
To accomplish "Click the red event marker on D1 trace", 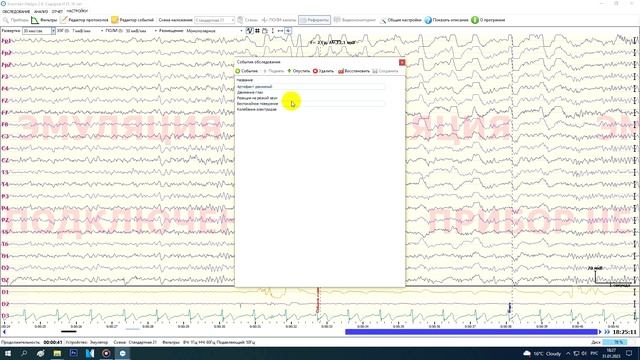I will pos(318,301).
